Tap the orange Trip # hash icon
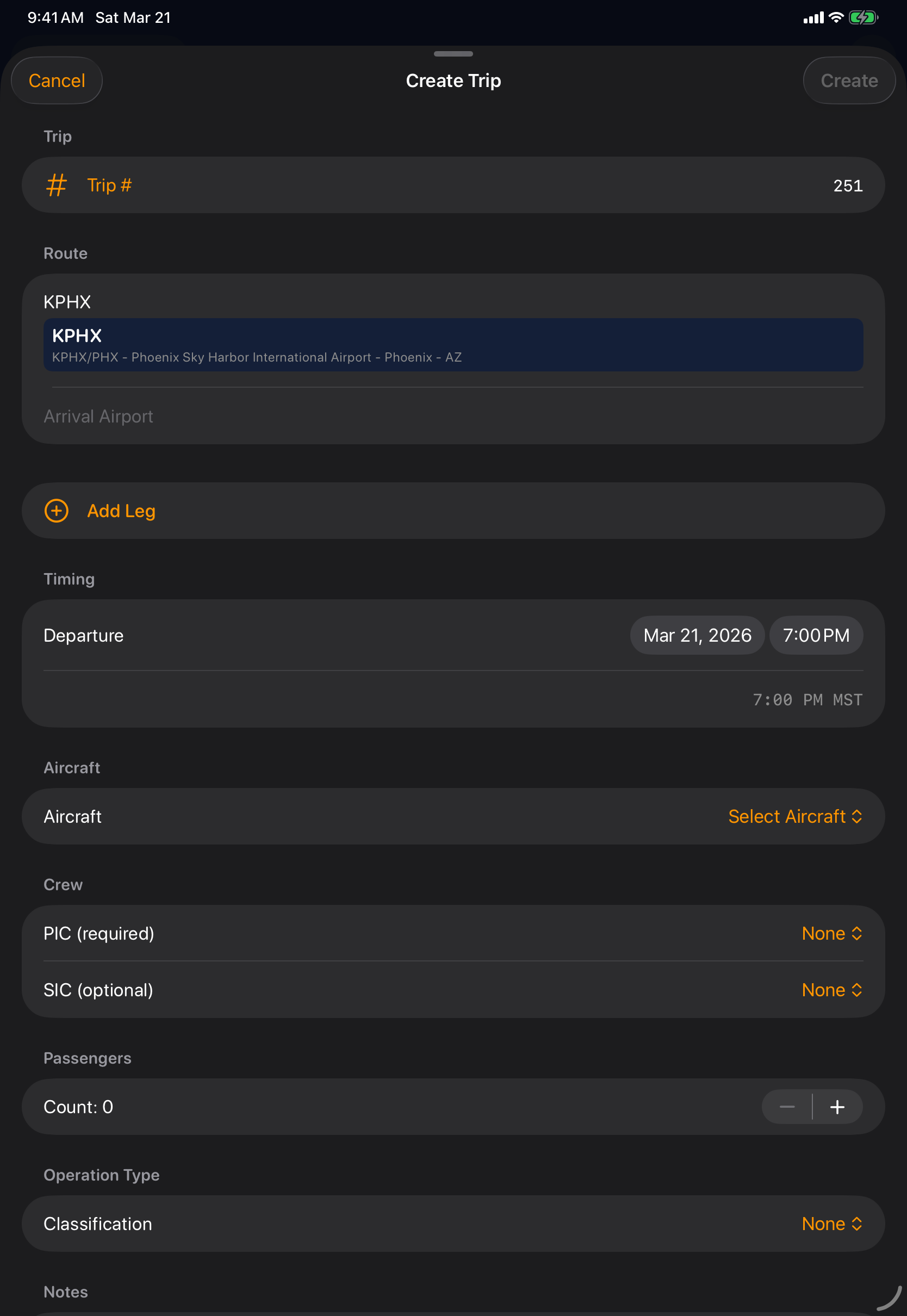Viewport: 907px width, 1316px height. click(56, 185)
